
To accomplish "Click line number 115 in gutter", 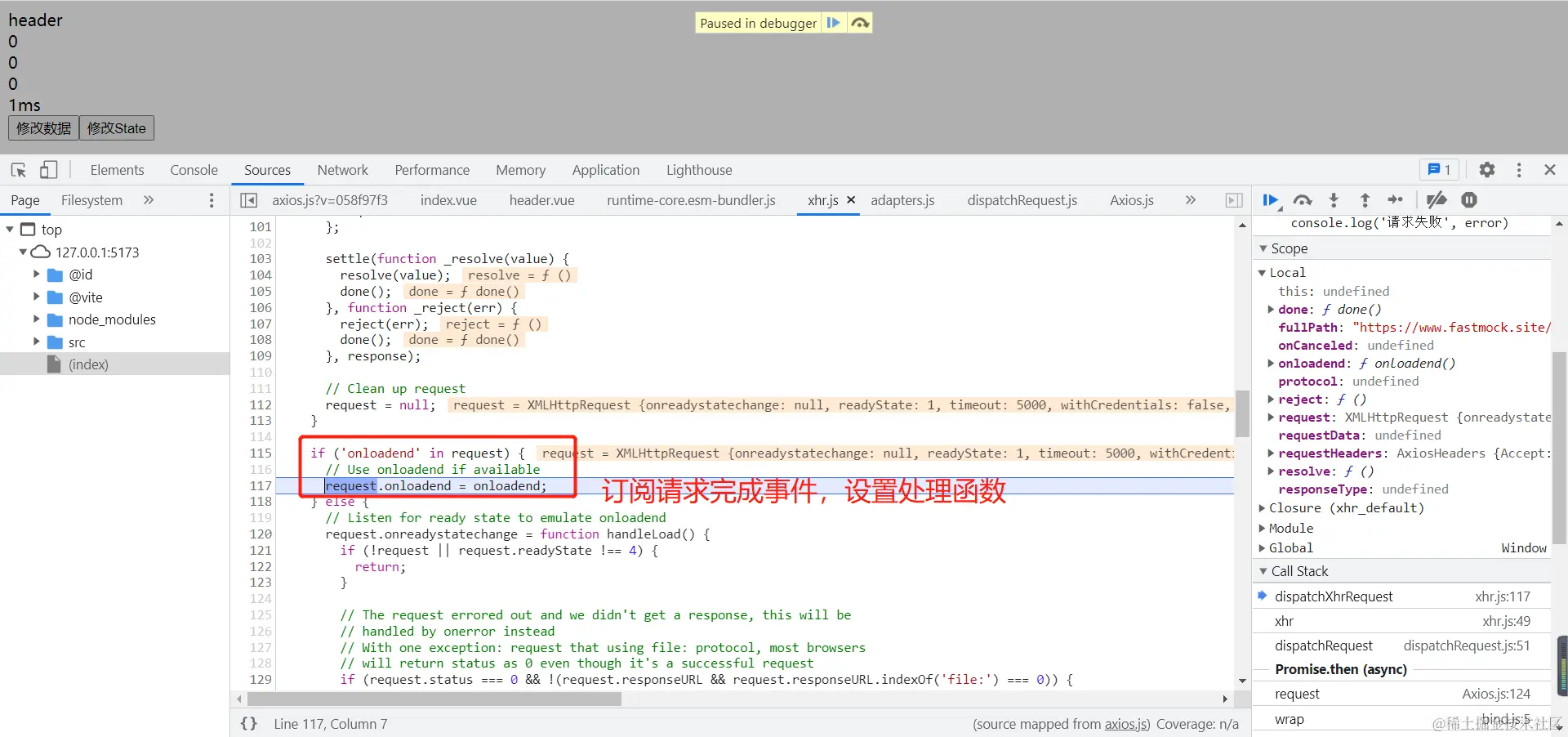I will [x=261, y=453].
